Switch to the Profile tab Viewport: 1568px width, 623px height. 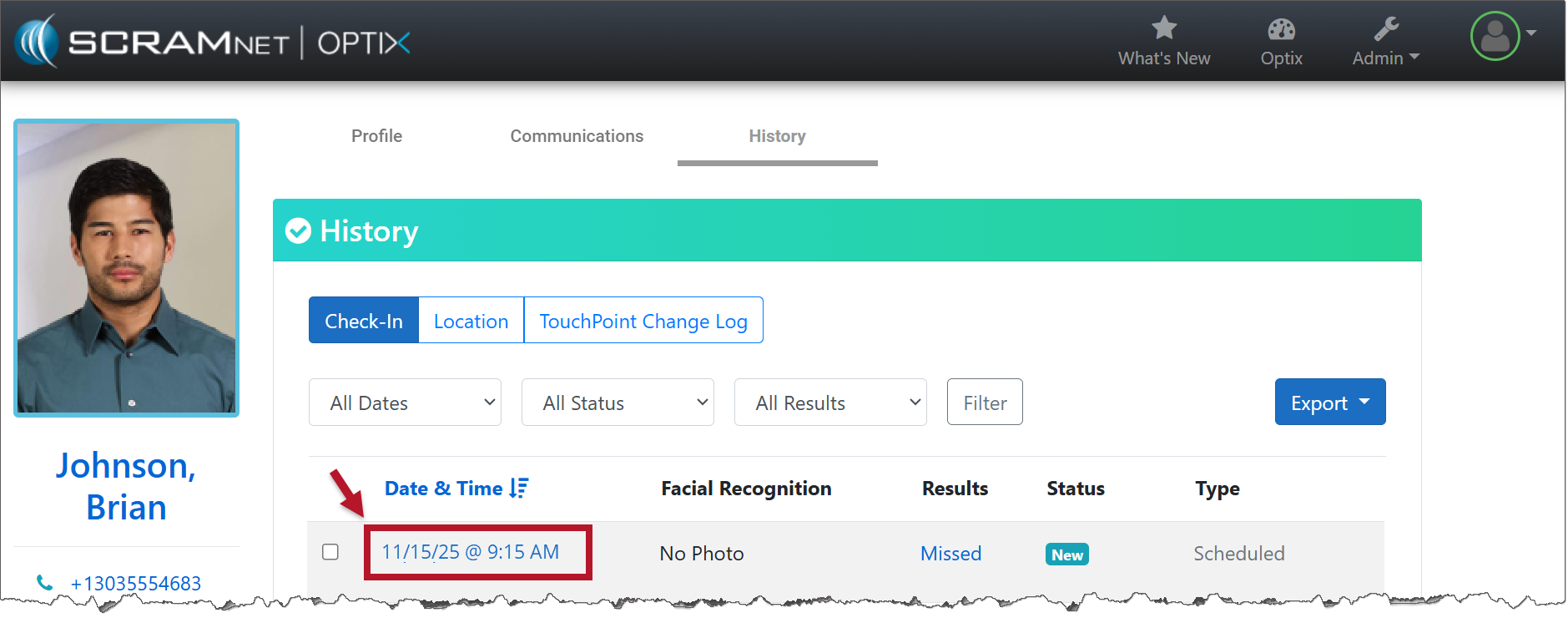click(x=376, y=136)
